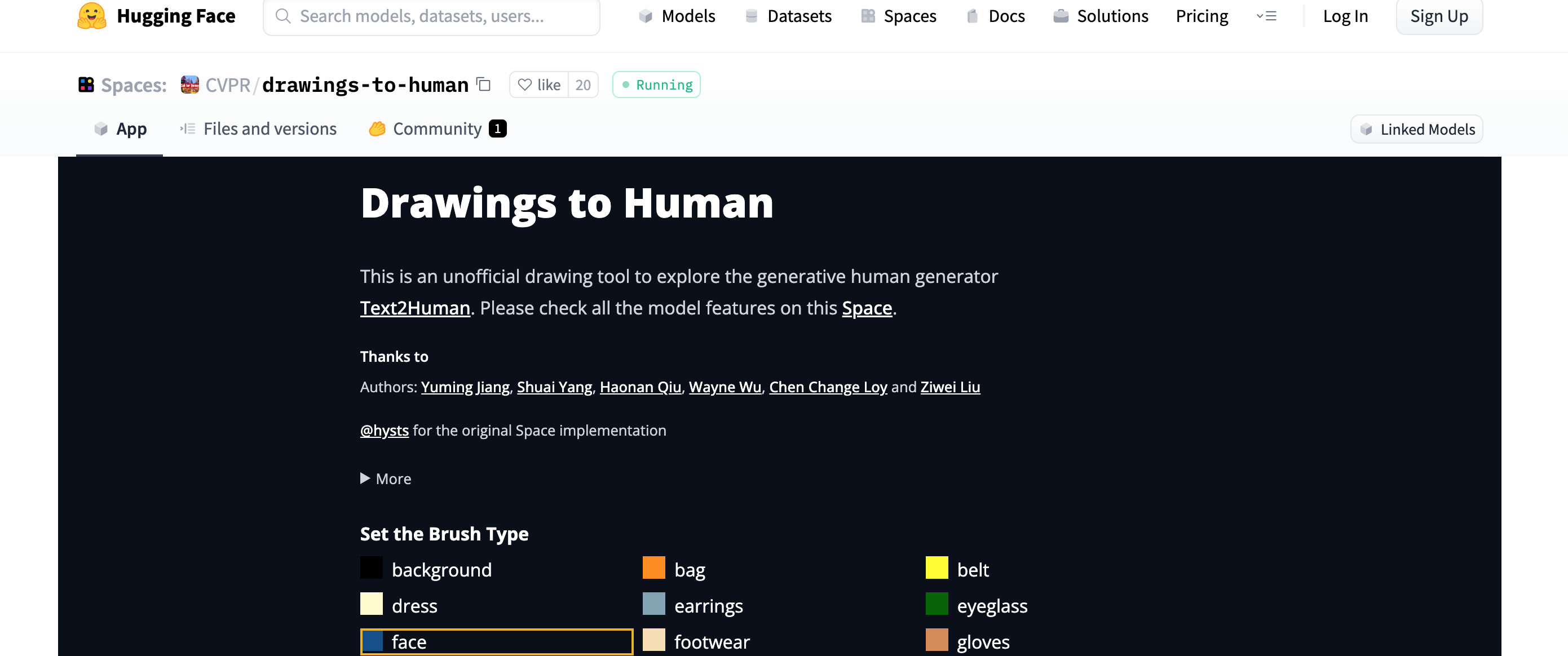The width and height of the screenshot is (1568, 656).
Task: Click the Hugging Face brand name
Action: coord(176,16)
